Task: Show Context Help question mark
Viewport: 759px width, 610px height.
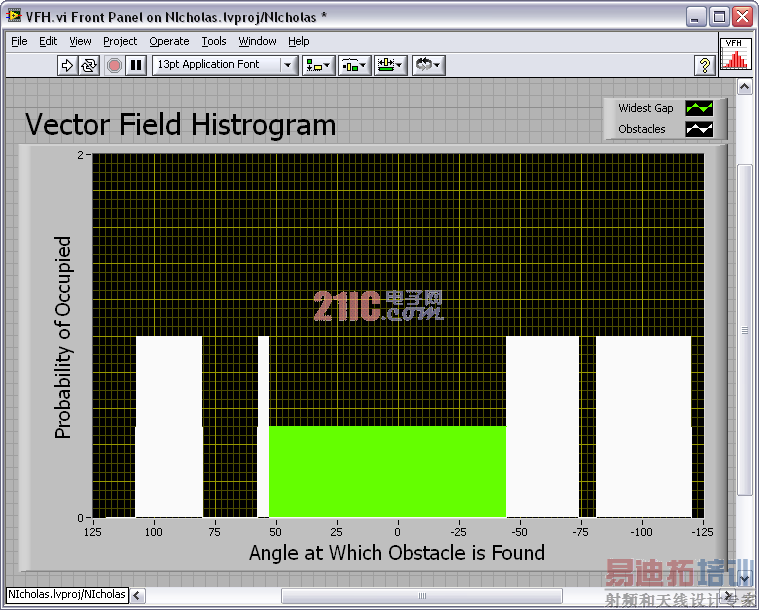Action: pos(705,65)
